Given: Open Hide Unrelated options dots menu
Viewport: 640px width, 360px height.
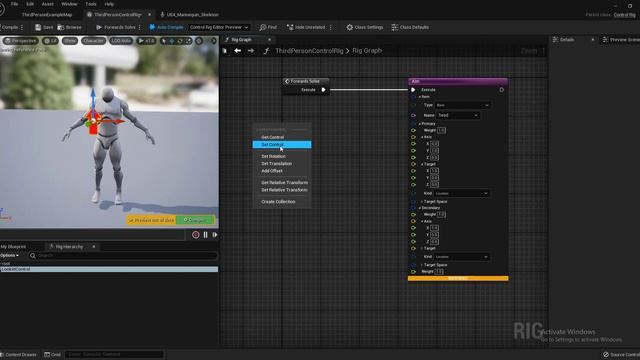Looking at the screenshot, I should (331, 27).
